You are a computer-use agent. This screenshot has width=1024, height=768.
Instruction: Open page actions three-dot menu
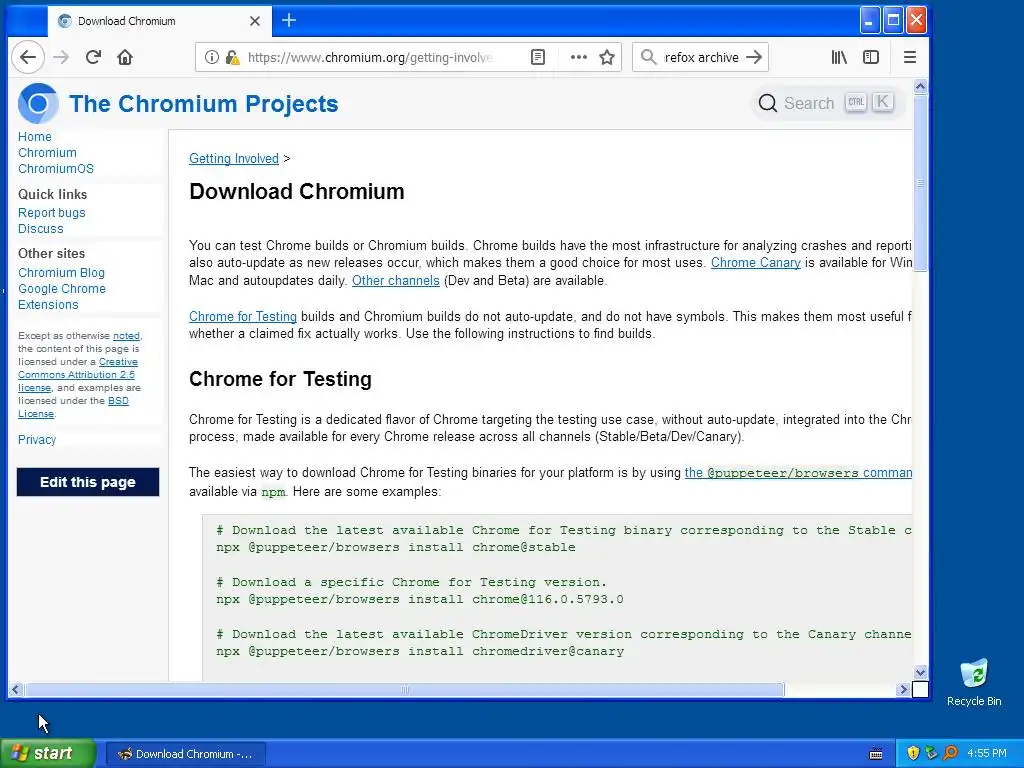[579, 57]
